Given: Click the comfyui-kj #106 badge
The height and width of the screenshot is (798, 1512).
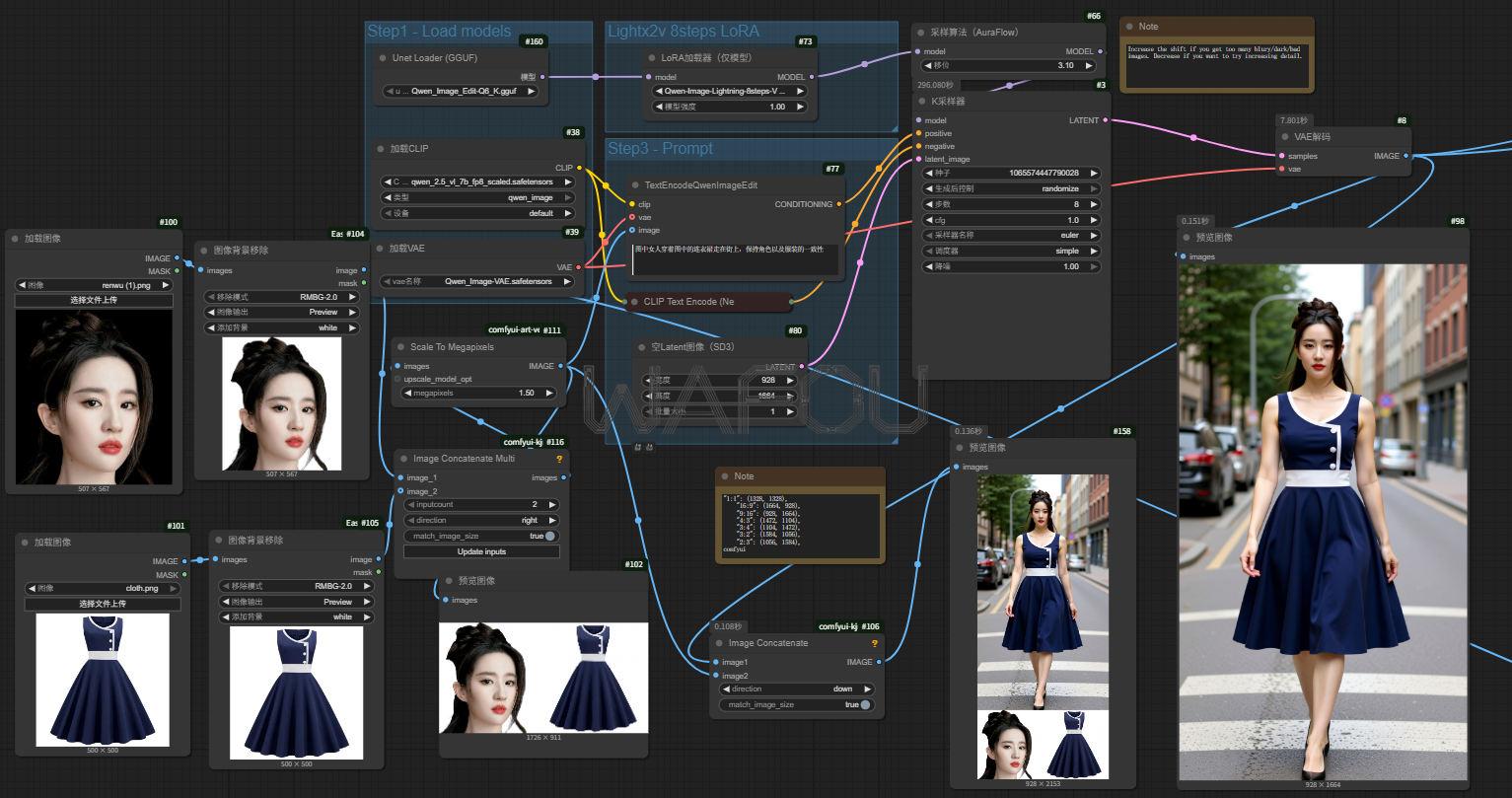Looking at the screenshot, I should coord(849,626).
